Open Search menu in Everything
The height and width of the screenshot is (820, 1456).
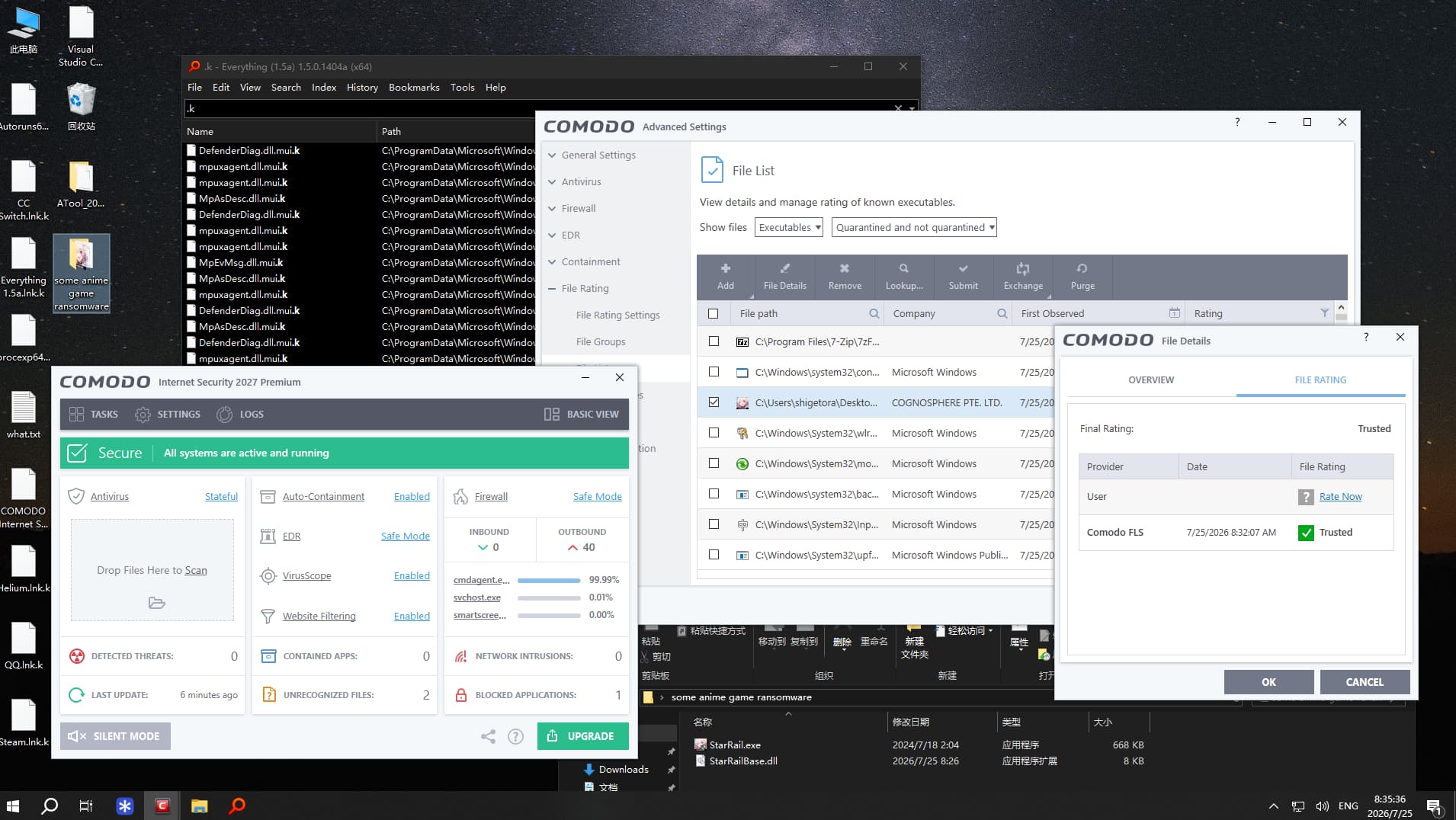(286, 88)
